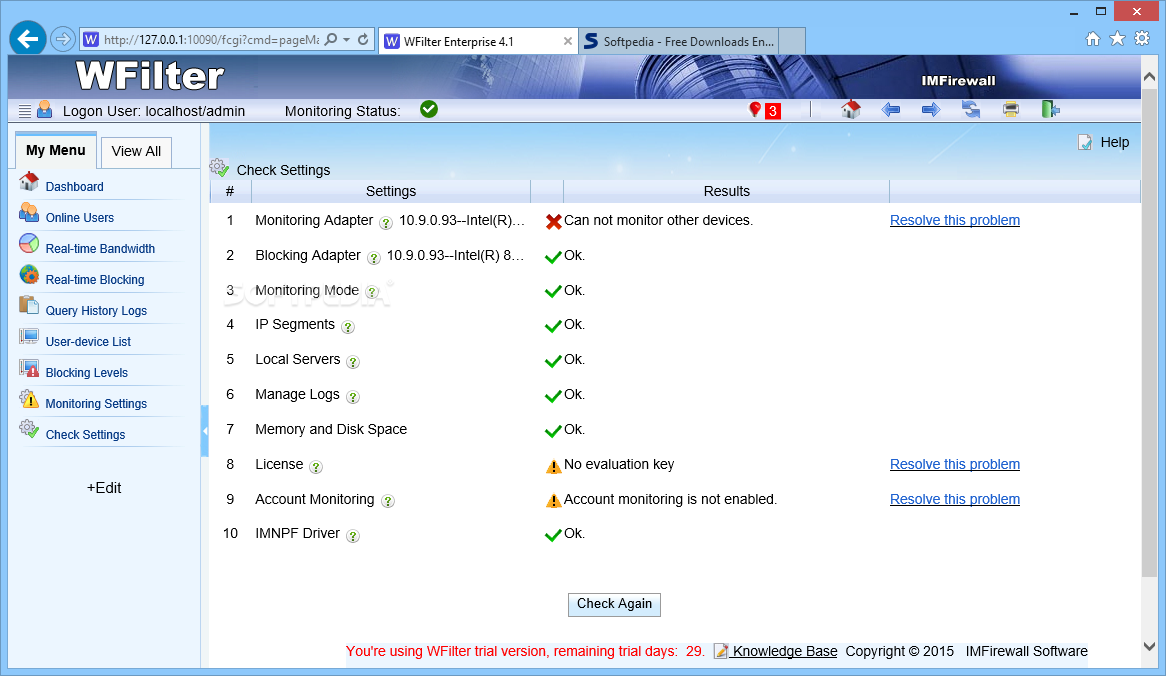Click +Edit under My Menu
The width and height of the screenshot is (1166, 676).
point(104,488)
